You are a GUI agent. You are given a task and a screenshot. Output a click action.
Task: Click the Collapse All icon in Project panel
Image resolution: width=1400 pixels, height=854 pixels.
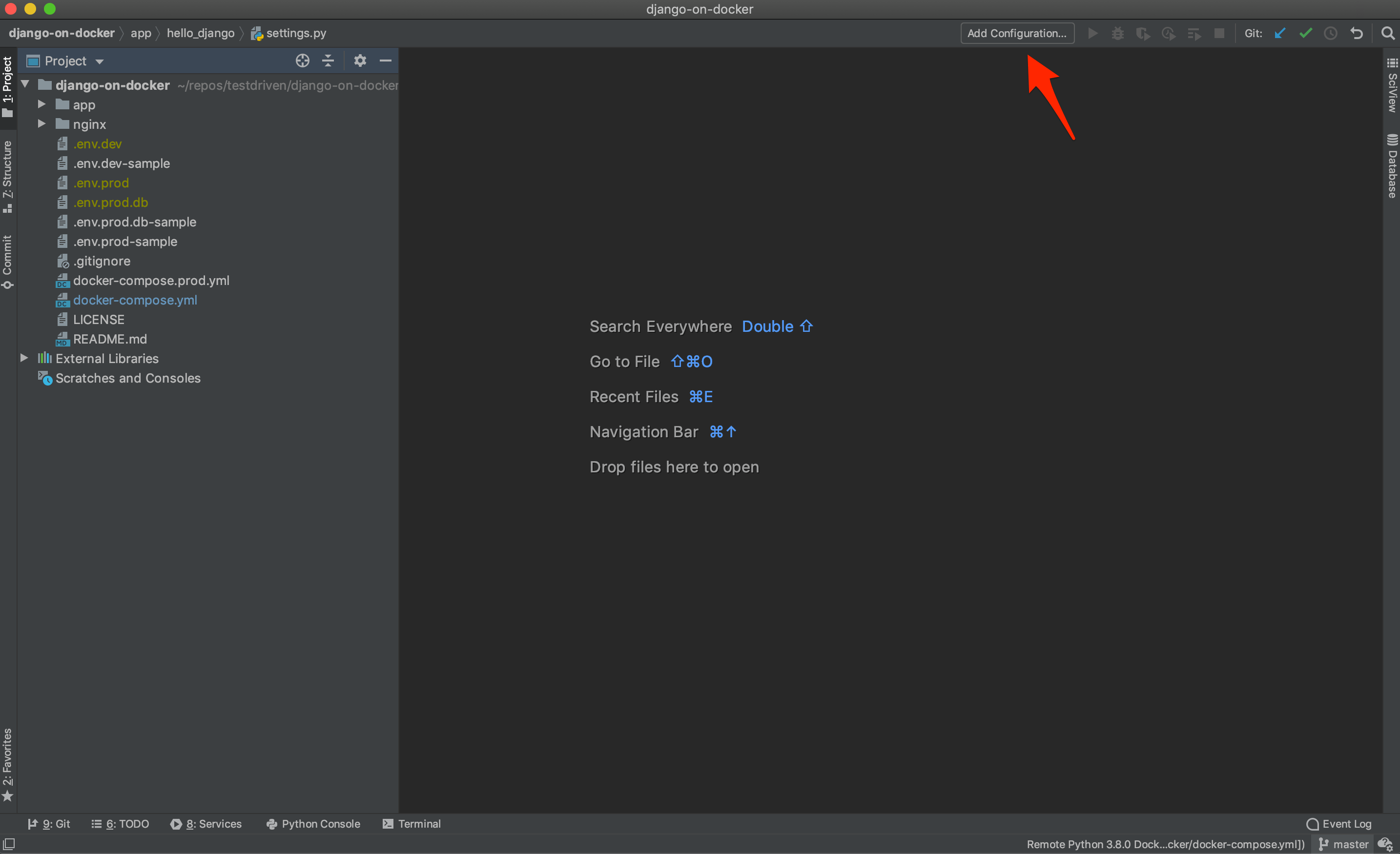(x=327, y=62)
